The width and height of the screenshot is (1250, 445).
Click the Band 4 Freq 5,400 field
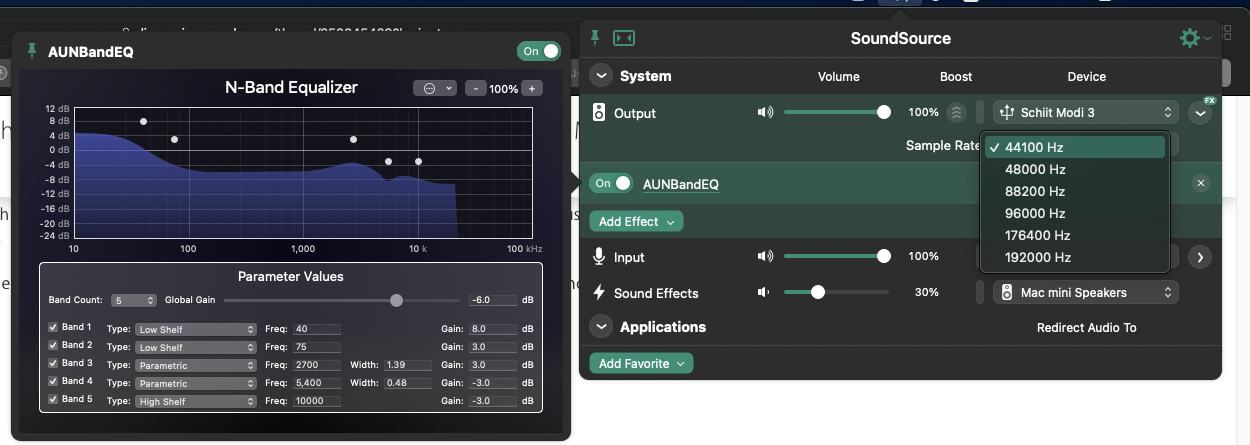point(316,383)
